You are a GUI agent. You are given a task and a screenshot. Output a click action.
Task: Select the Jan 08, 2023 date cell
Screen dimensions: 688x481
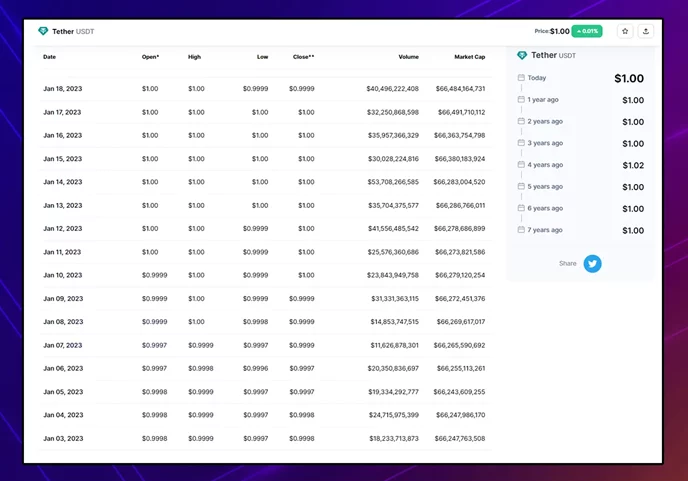click(x=63, y=322)
